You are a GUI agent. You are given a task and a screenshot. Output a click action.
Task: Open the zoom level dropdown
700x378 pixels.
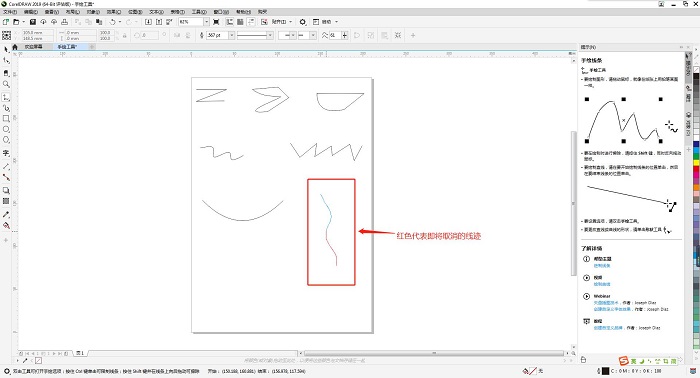pyautogui.click(x=206, y=22)
